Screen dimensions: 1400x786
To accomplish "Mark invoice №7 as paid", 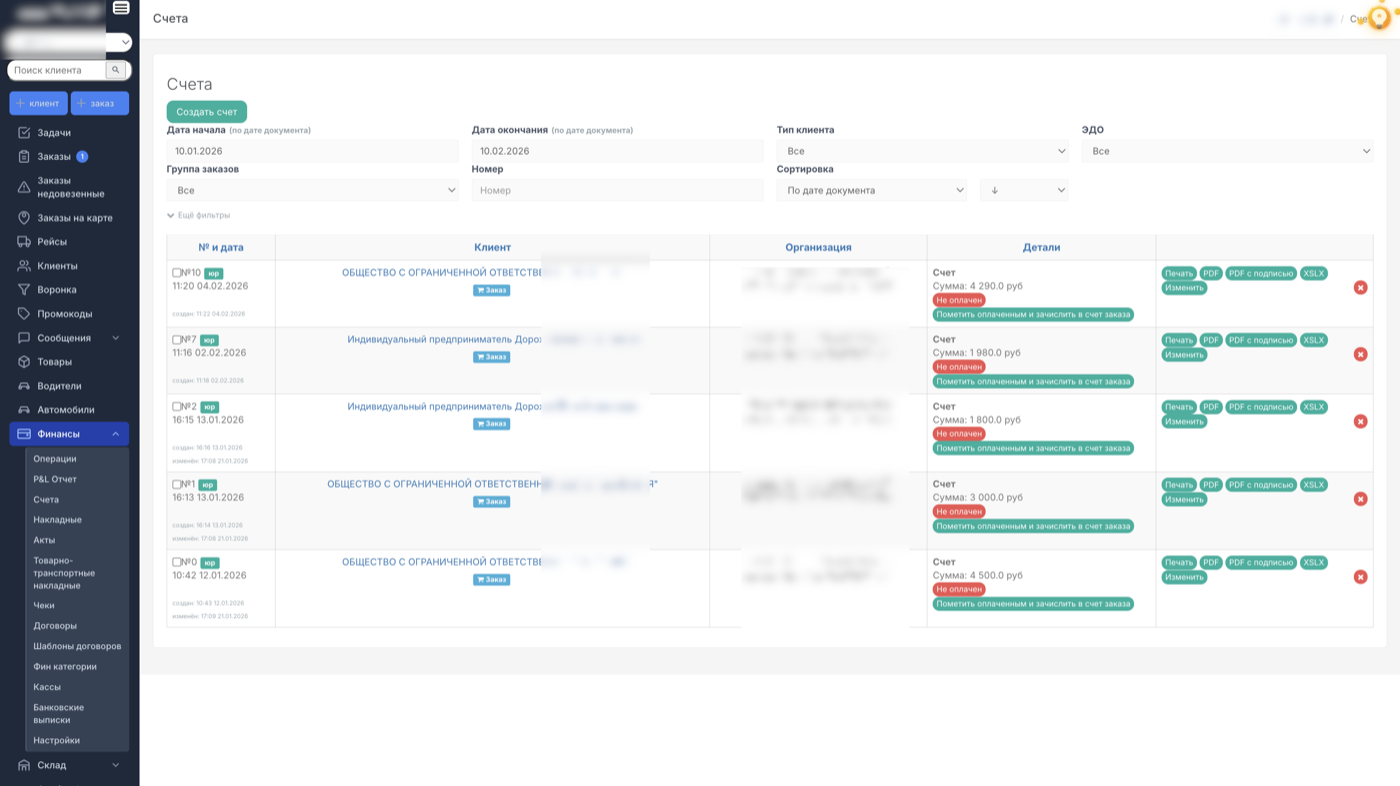I will [1033, 381].
